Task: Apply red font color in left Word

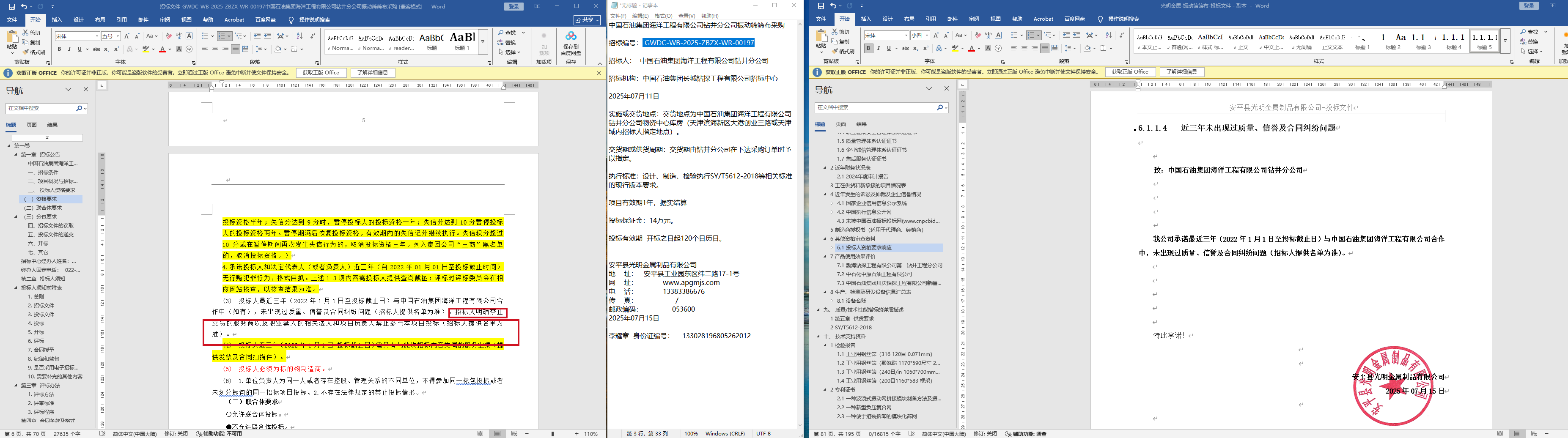Action: [x=162, y=49]
